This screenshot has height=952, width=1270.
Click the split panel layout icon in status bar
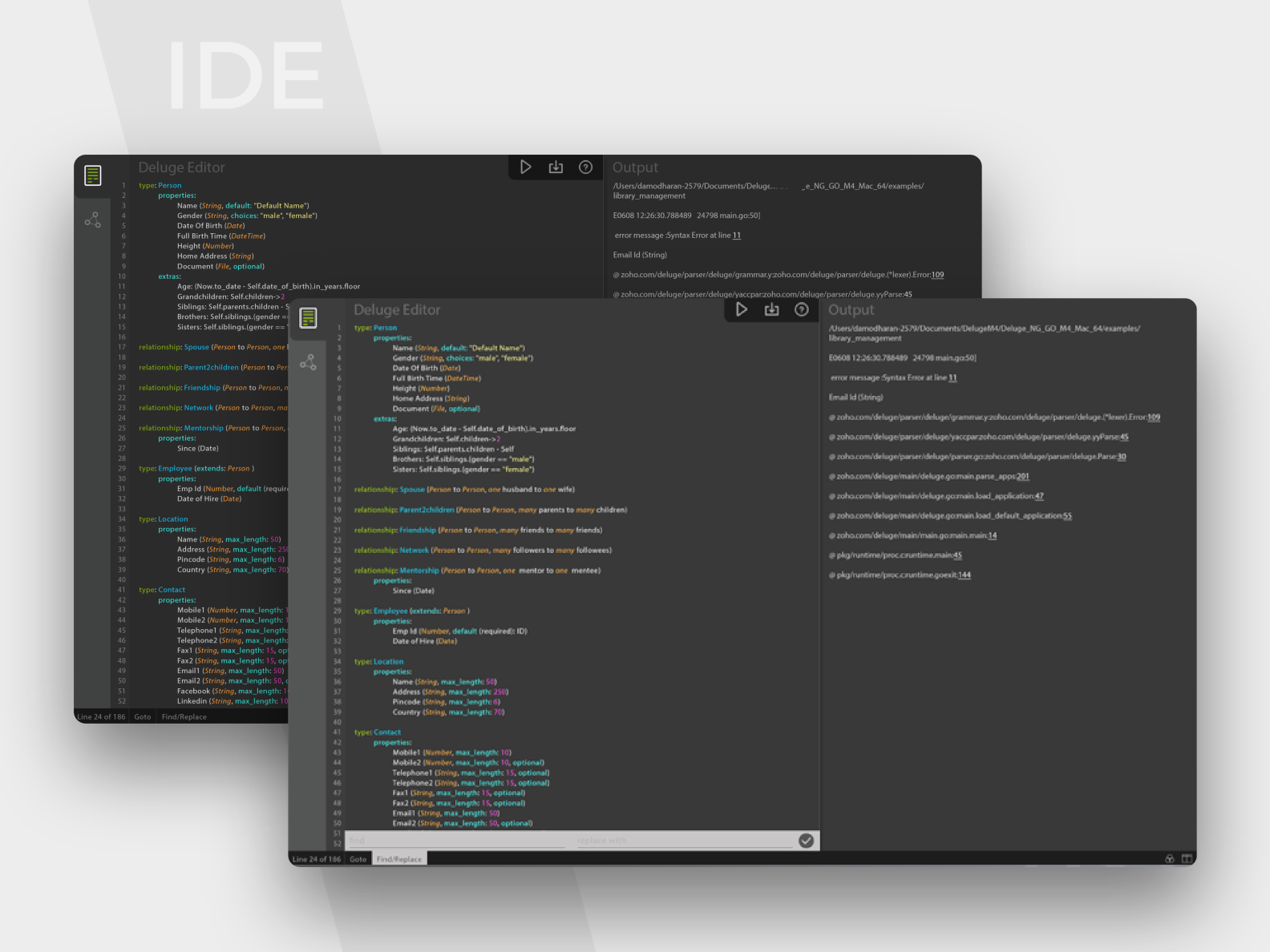1187,858
